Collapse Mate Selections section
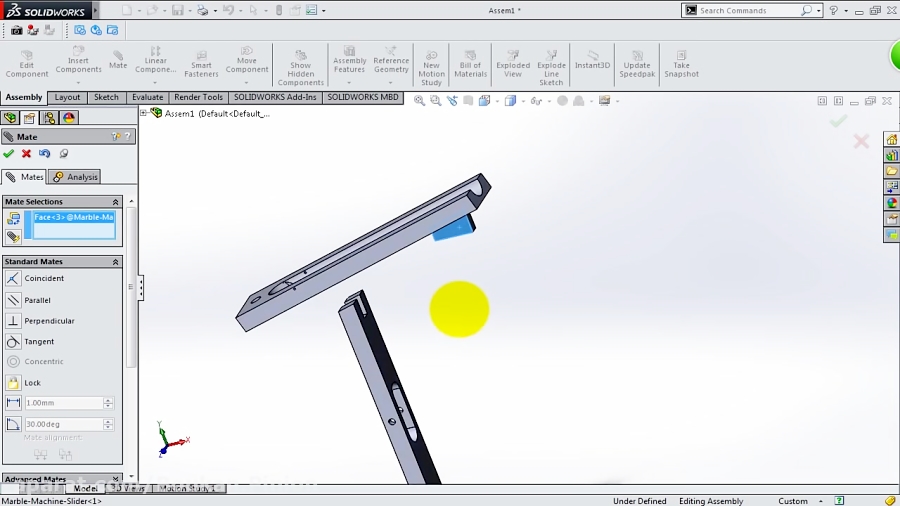The height and width of the screenshot is (506, 900). point(115,202)
